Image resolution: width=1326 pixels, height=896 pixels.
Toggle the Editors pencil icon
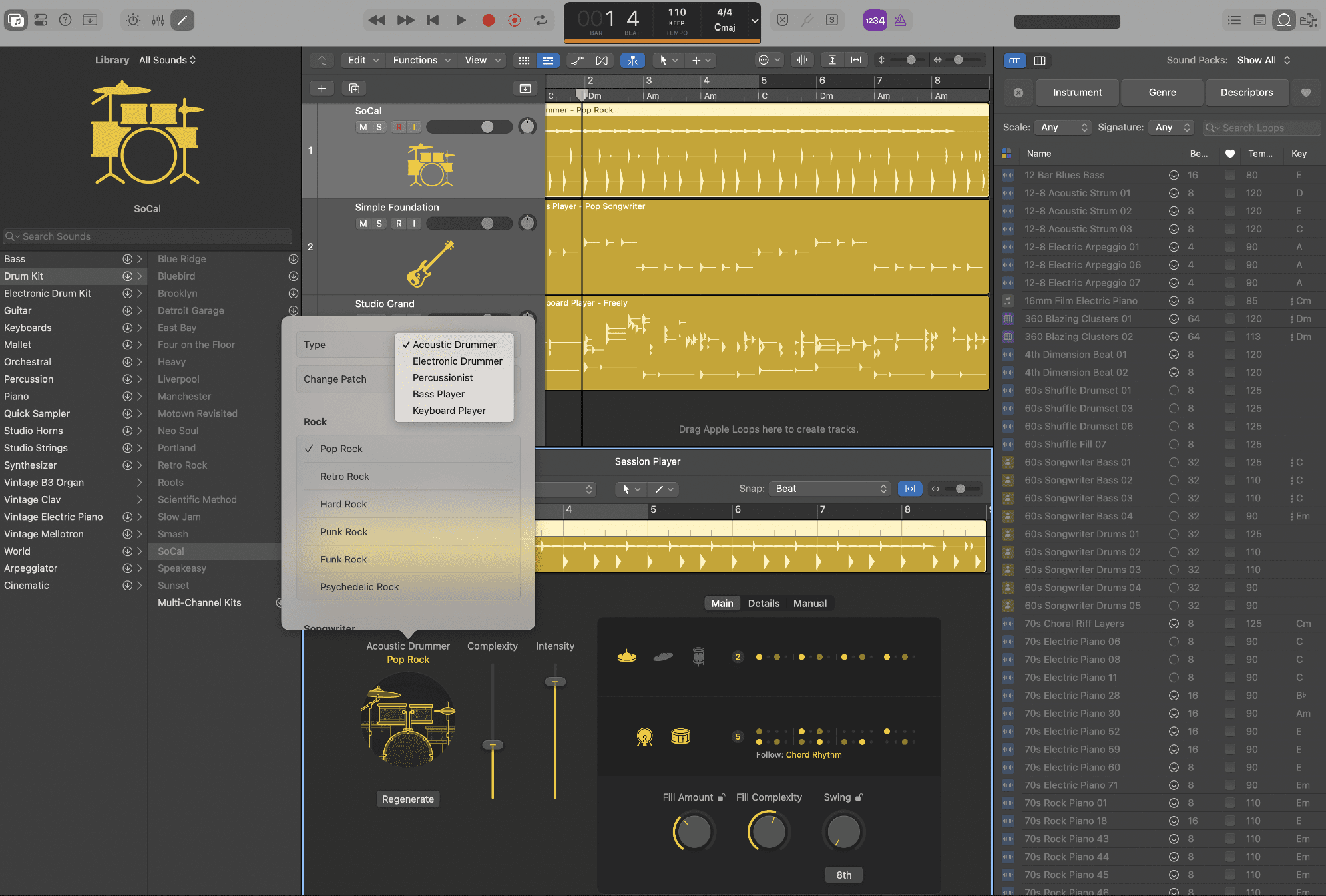click(182, 20)
